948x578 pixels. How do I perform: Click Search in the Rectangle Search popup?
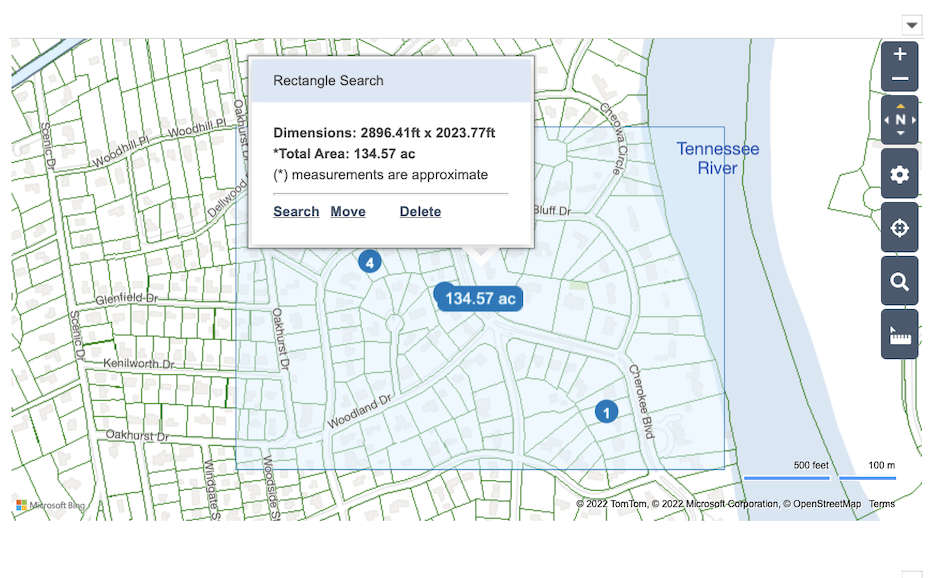pos(296,212)
